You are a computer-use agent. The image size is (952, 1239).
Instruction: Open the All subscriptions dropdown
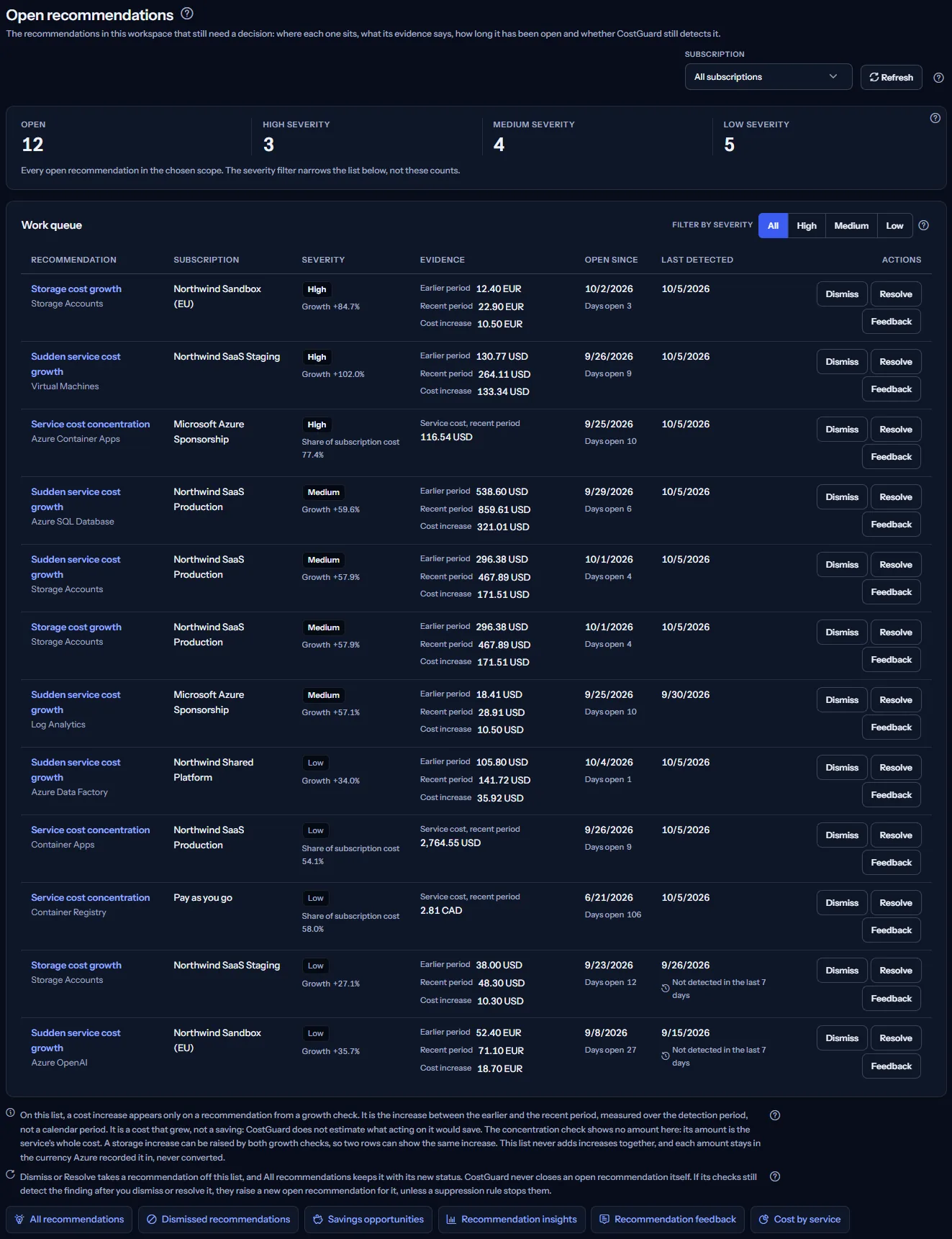[769, 77]
